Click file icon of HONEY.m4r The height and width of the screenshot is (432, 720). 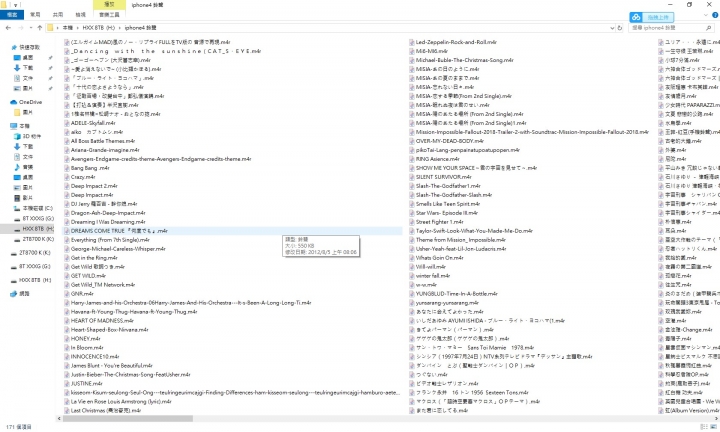tap(67, 339)
